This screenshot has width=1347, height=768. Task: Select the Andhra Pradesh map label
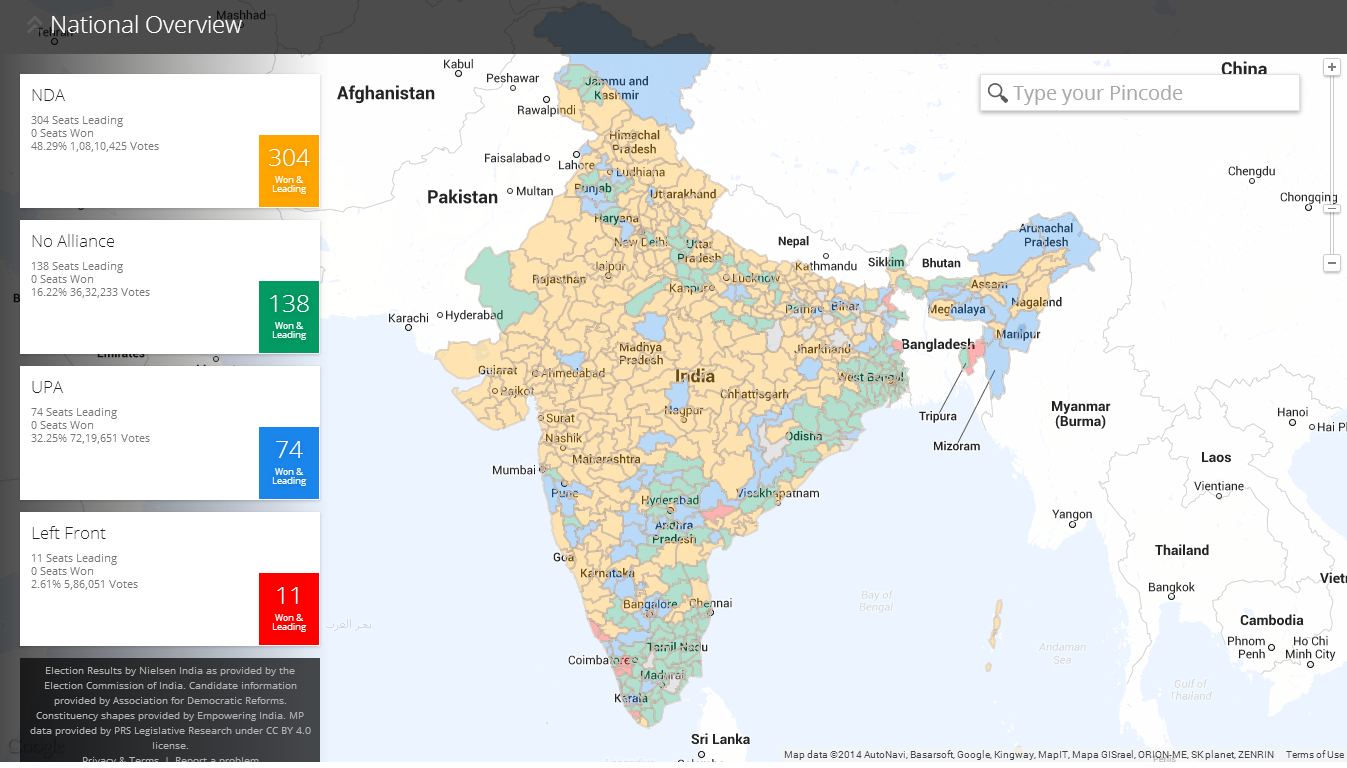tap(674, 532)
